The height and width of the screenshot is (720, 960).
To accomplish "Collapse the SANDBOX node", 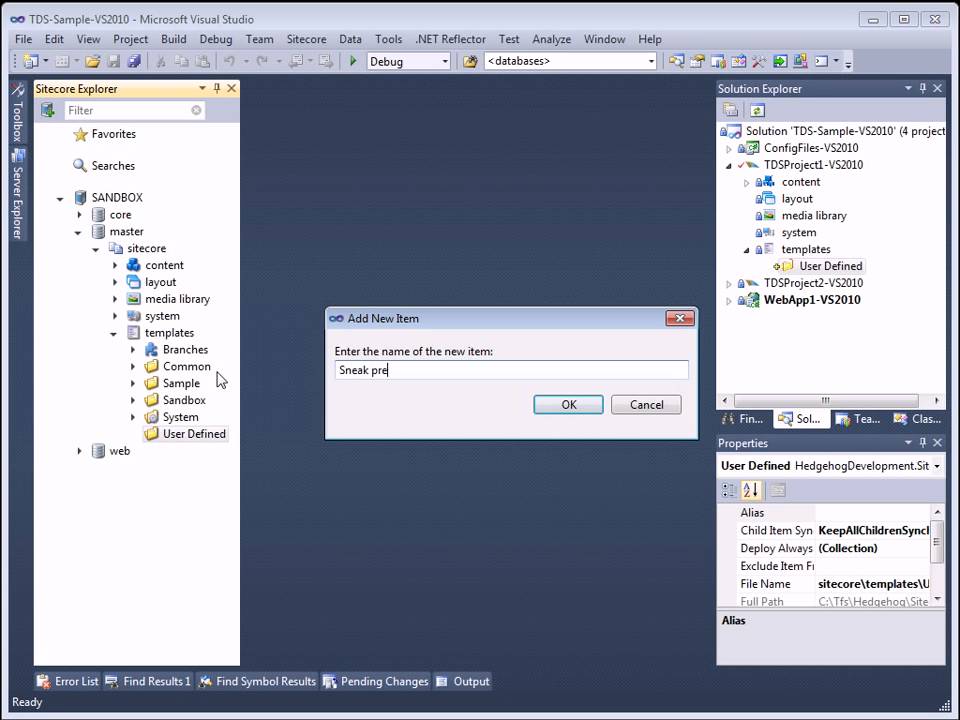I will 60,198.
